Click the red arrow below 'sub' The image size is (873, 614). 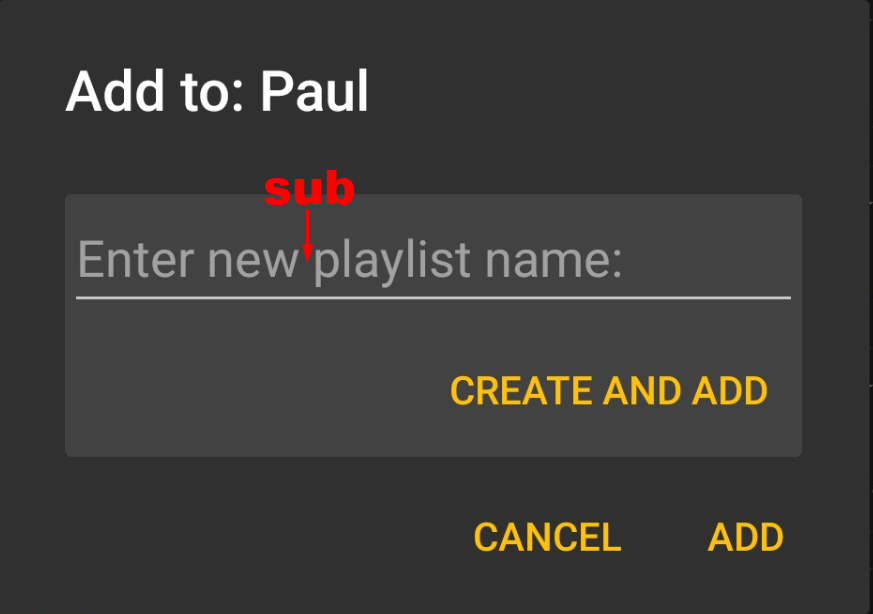[307, 235]
